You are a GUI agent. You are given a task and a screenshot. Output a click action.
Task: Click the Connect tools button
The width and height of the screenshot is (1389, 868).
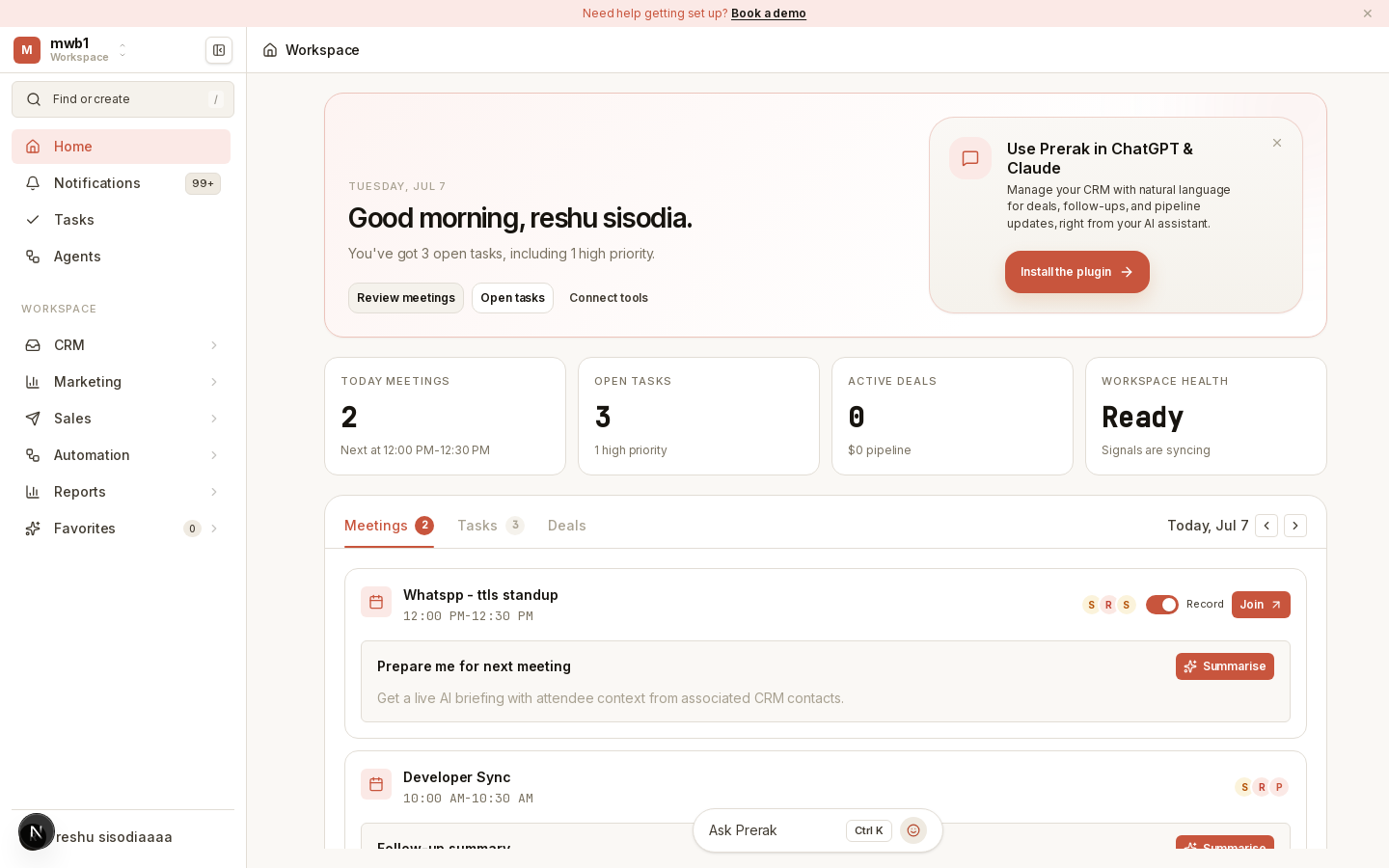click(609, 298)
